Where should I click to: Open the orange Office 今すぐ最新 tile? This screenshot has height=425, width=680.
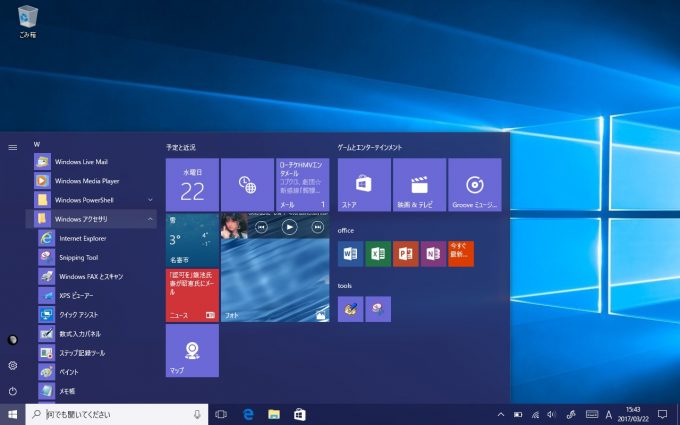461,254
